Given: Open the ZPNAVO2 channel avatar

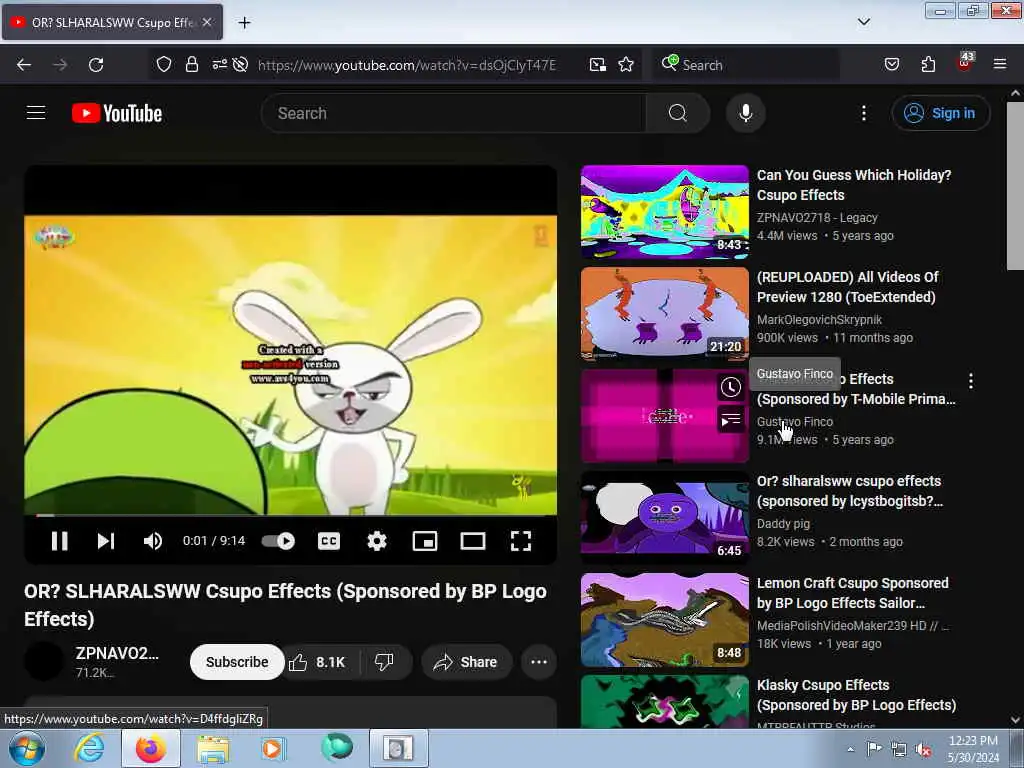Looking at the screenshot, I should [x=44, y=661].
